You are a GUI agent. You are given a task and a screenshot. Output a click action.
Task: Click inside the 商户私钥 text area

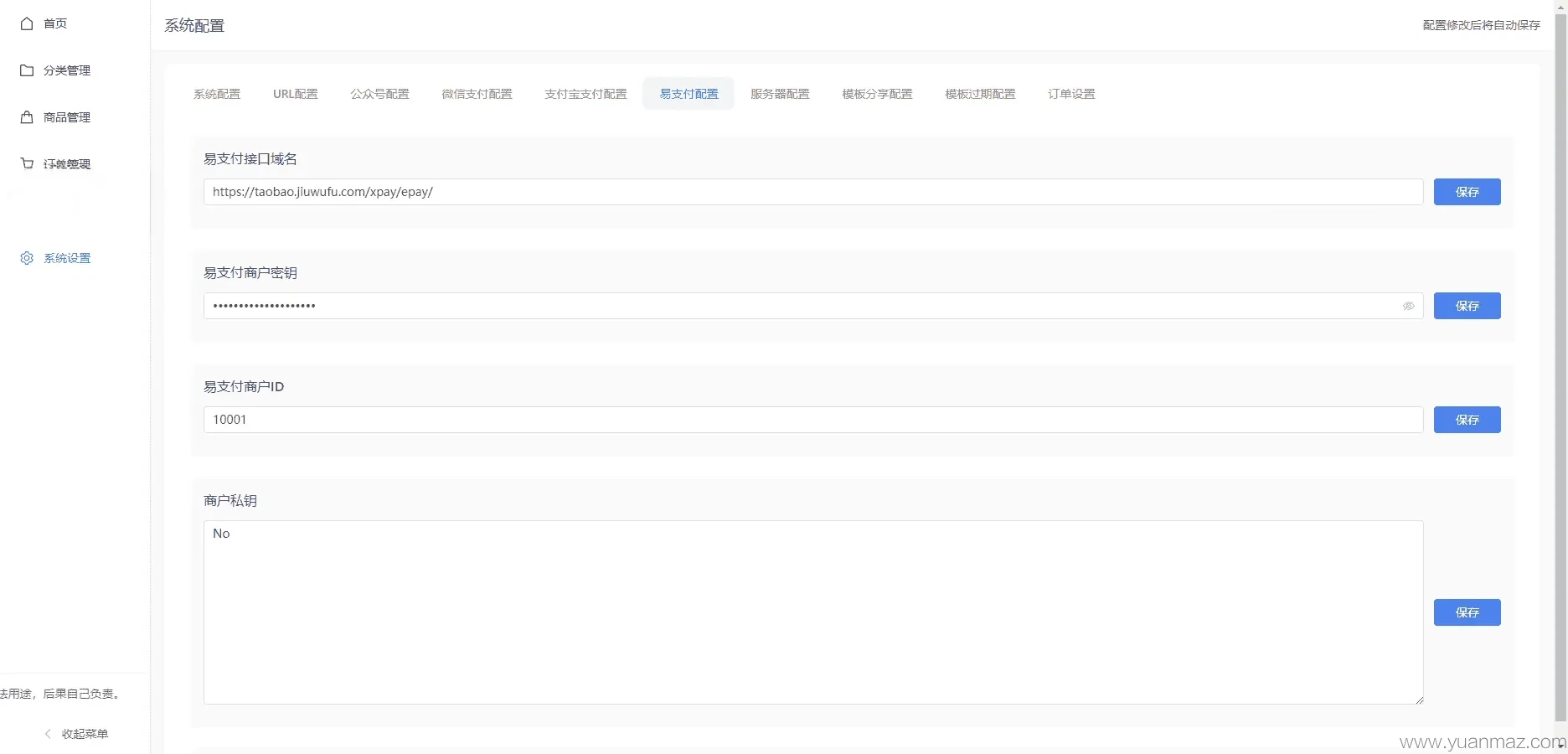[813, 612]
